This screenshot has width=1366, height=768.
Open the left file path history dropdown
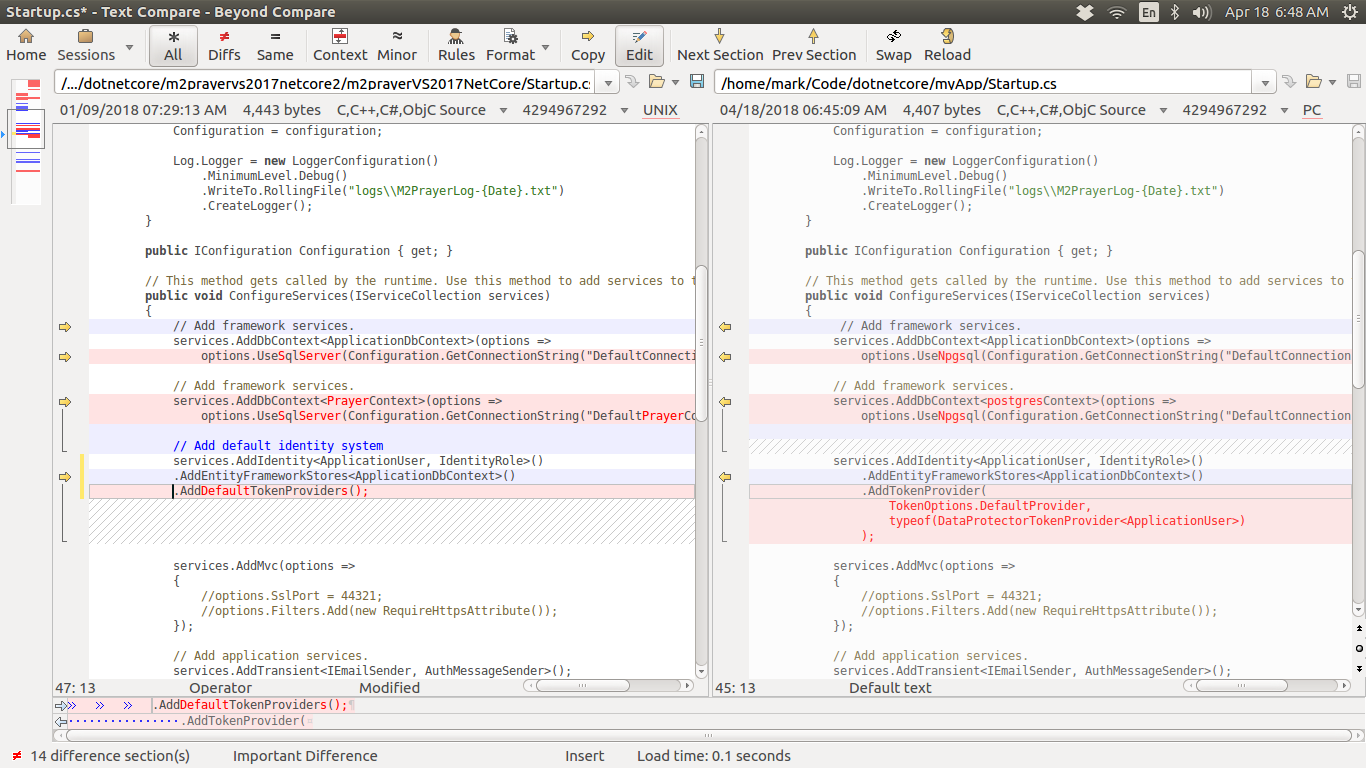[608, 84]
